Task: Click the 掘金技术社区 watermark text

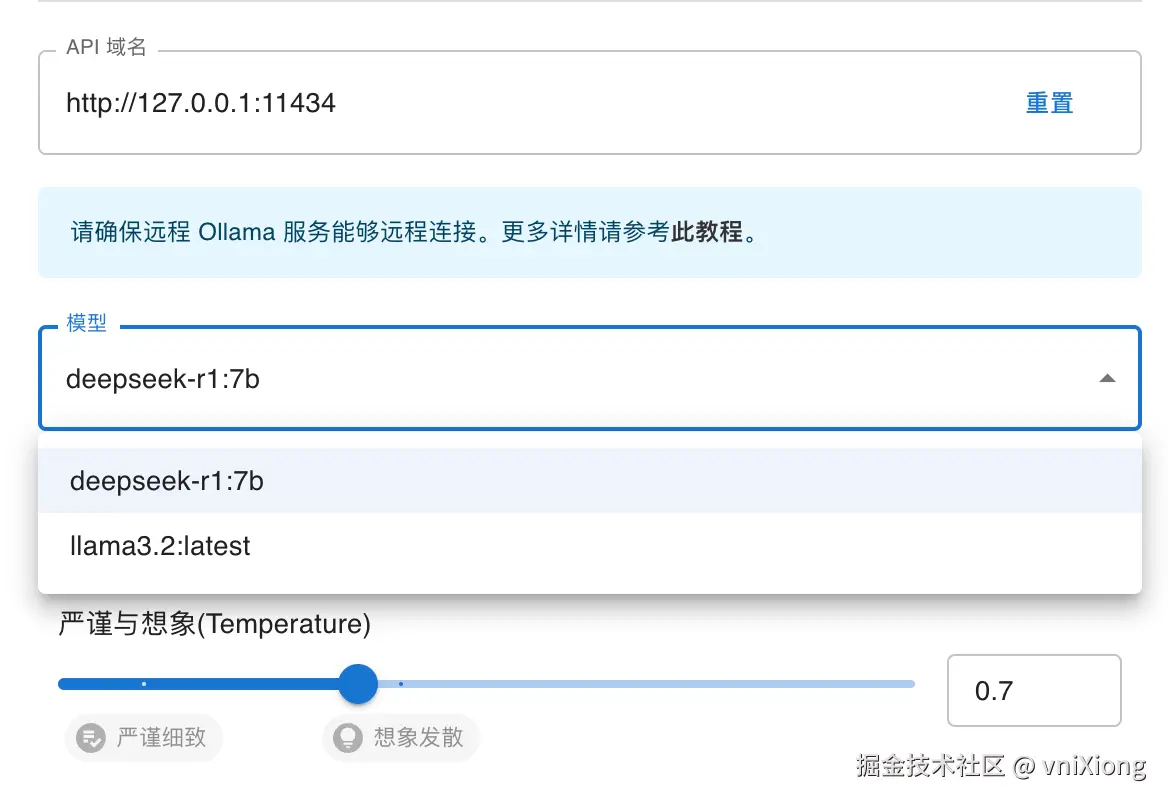Action: point(930,767)
